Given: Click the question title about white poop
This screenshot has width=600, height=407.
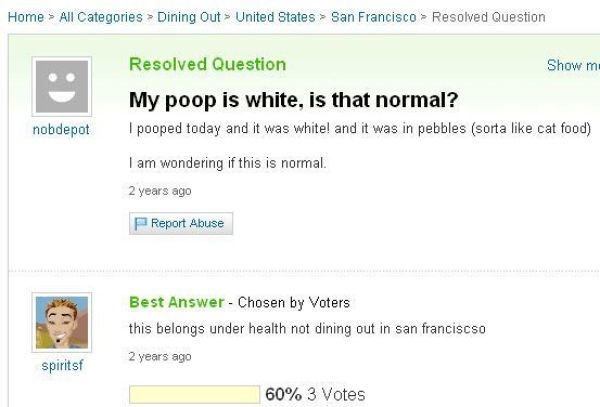Looking at the screenshot, I should coord(294,101).
